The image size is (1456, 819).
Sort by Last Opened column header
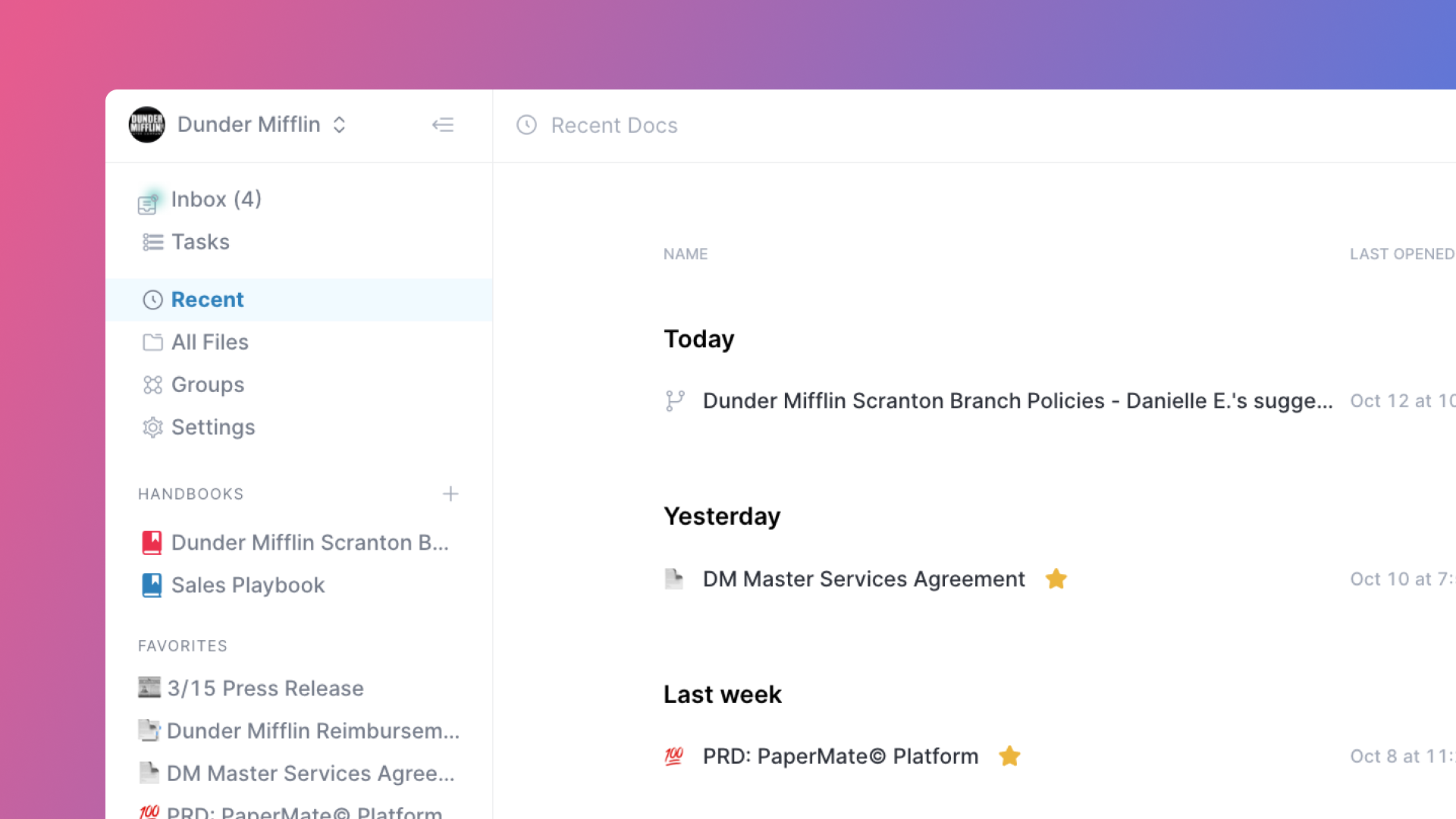tap(1401, 254)
